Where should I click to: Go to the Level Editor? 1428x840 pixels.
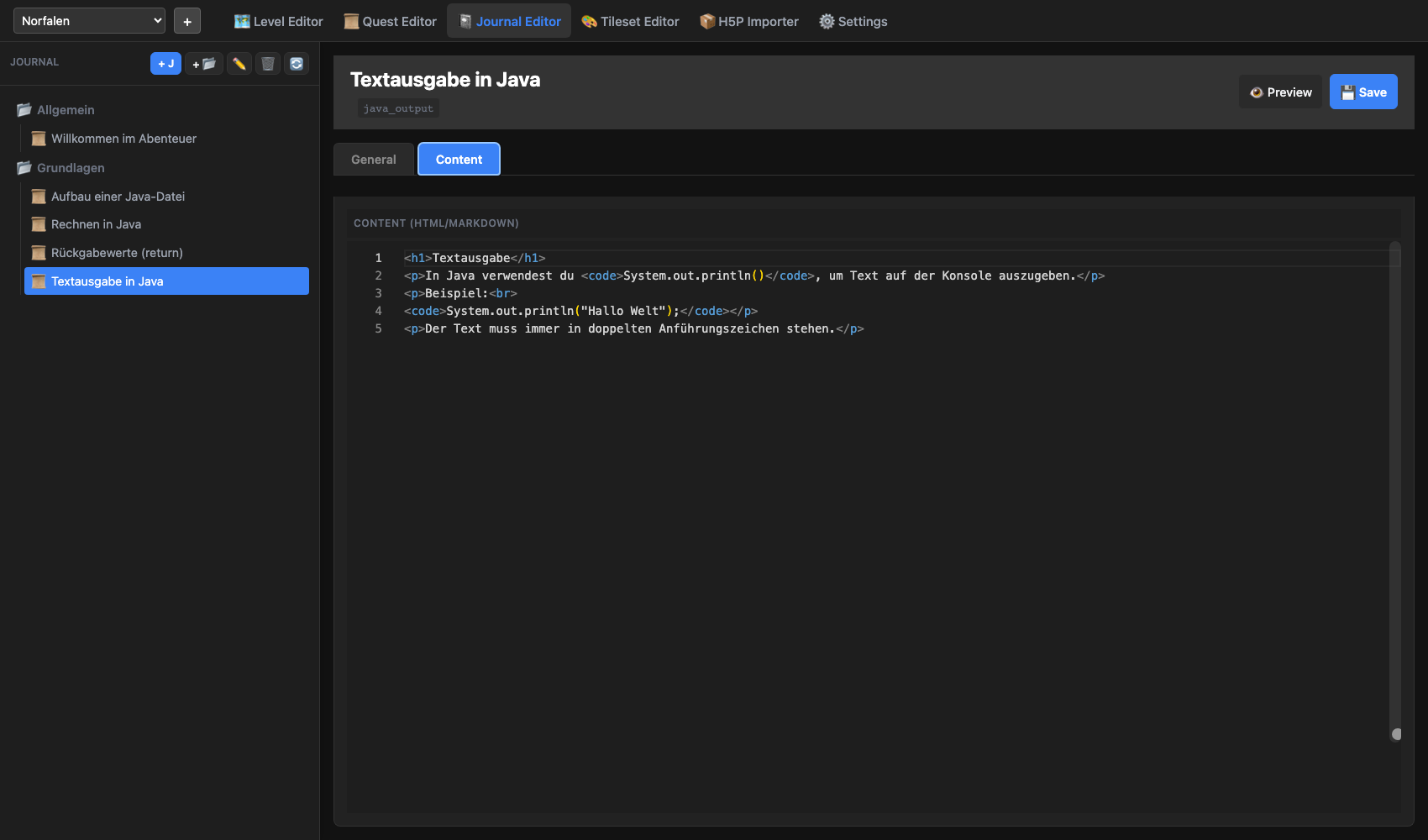coord(278,22)
